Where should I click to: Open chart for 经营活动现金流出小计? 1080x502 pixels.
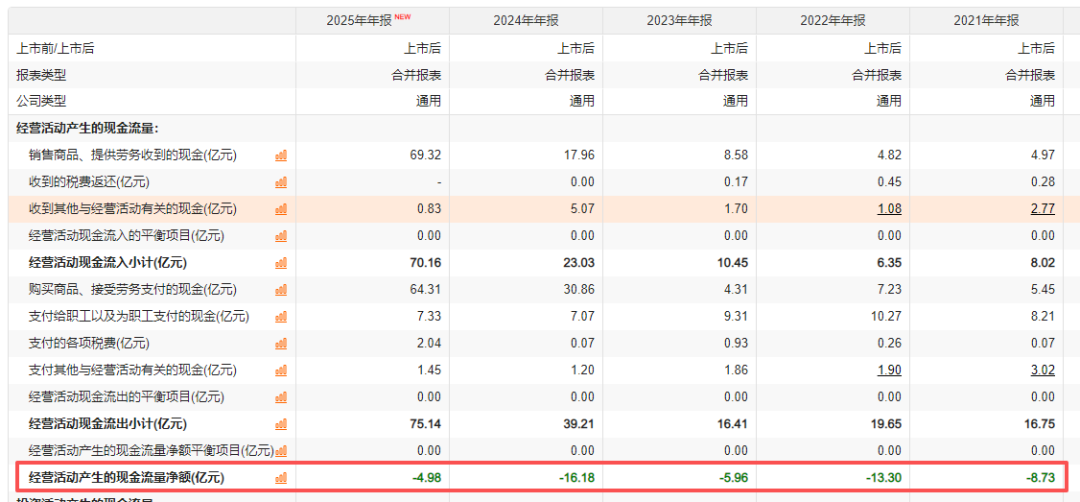(x=281, y=424)
